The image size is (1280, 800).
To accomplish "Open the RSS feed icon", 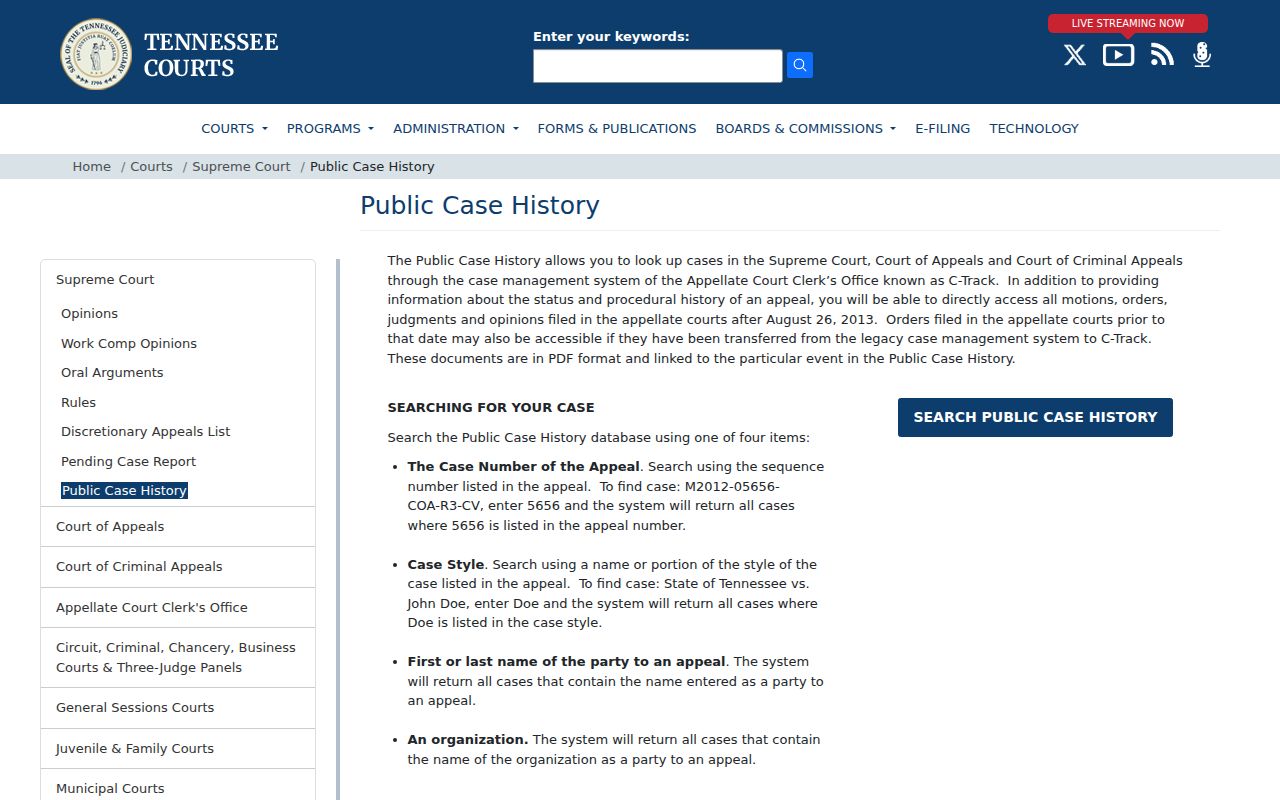I will click(x=1162, y=55).
